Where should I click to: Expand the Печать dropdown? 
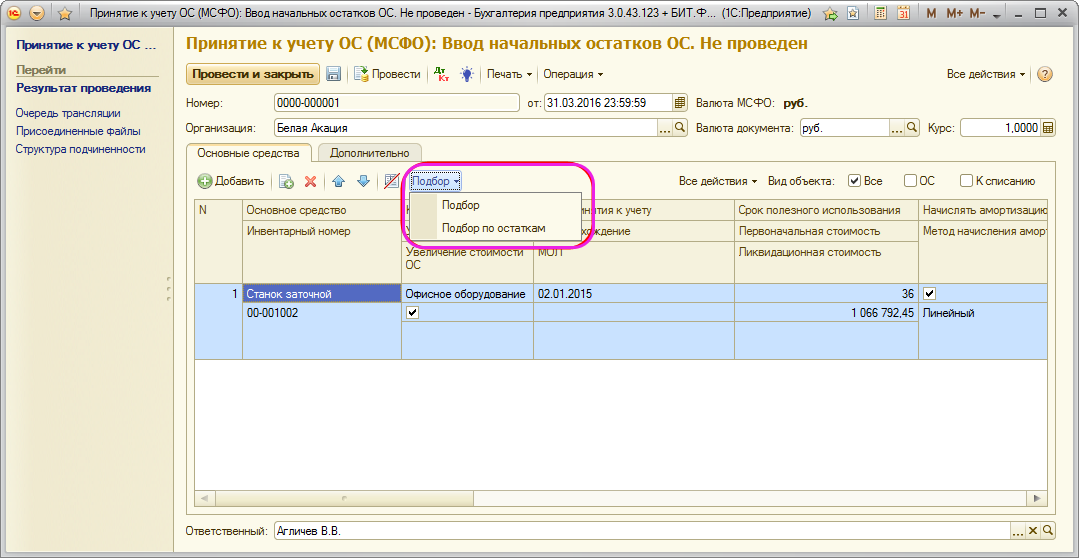pyautogui.click(x=509, y=74)
